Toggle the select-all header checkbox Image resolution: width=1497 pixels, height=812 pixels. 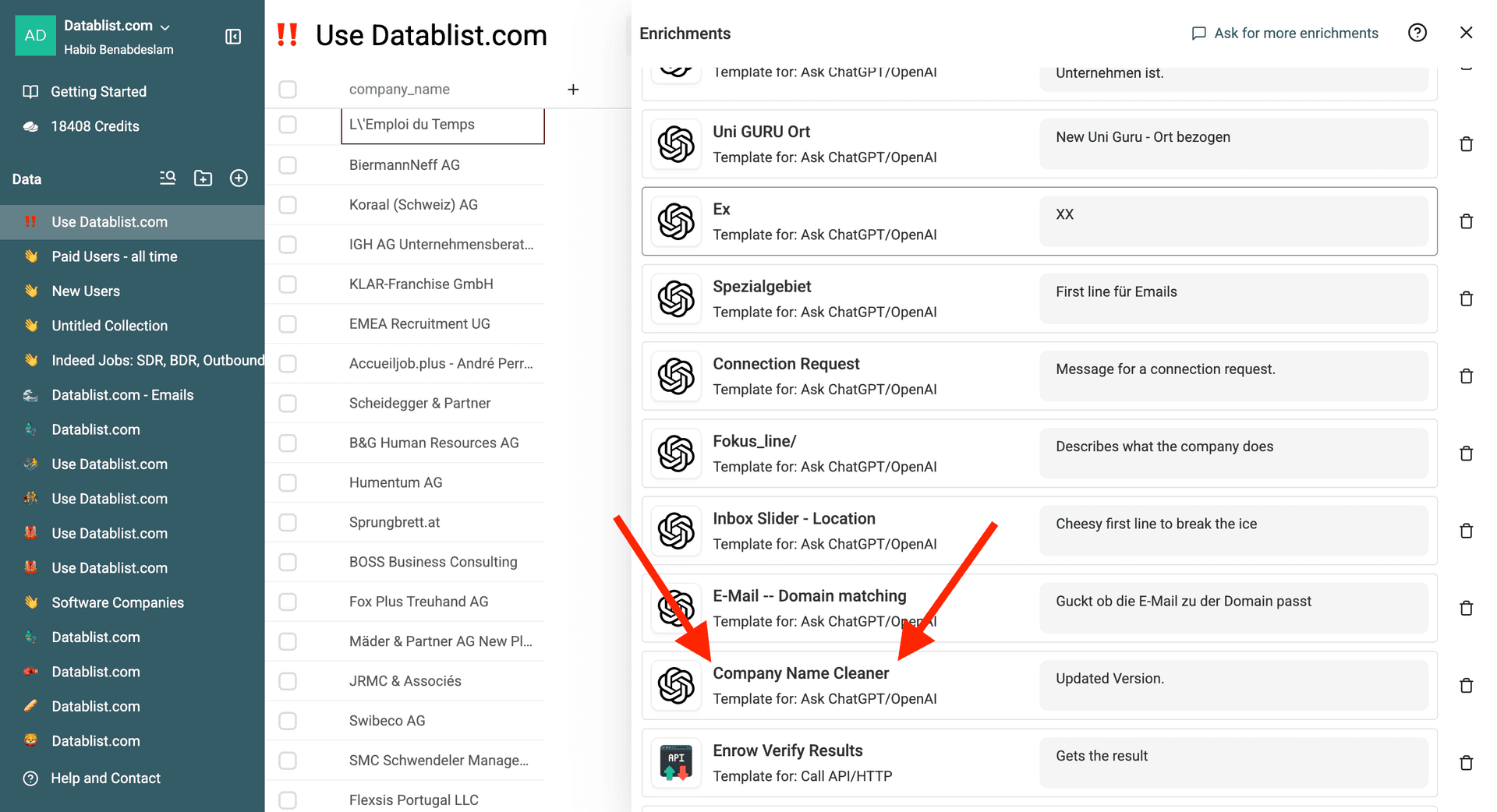tap(288, 90)
